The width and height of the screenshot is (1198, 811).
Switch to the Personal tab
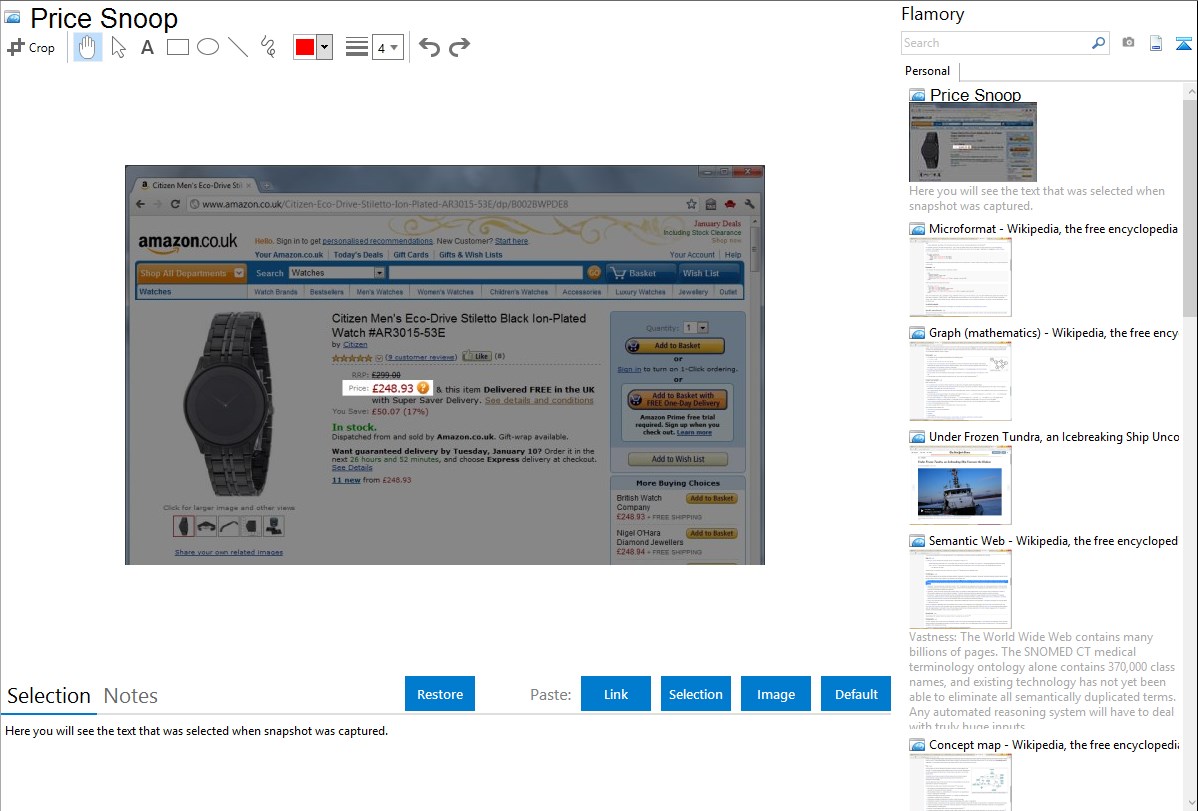(x=928, y=71)
